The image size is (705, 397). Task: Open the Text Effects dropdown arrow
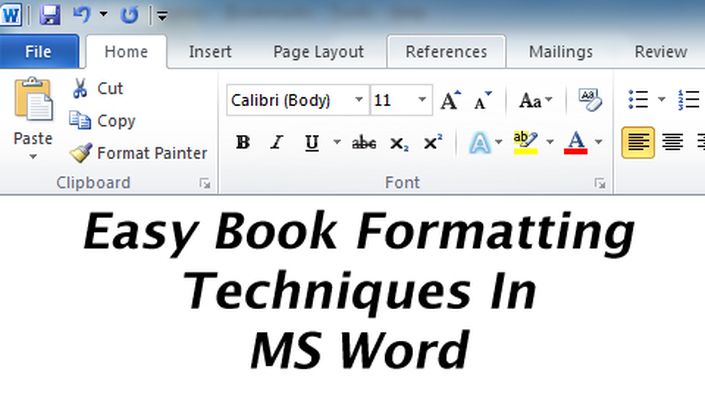(499, 142)
